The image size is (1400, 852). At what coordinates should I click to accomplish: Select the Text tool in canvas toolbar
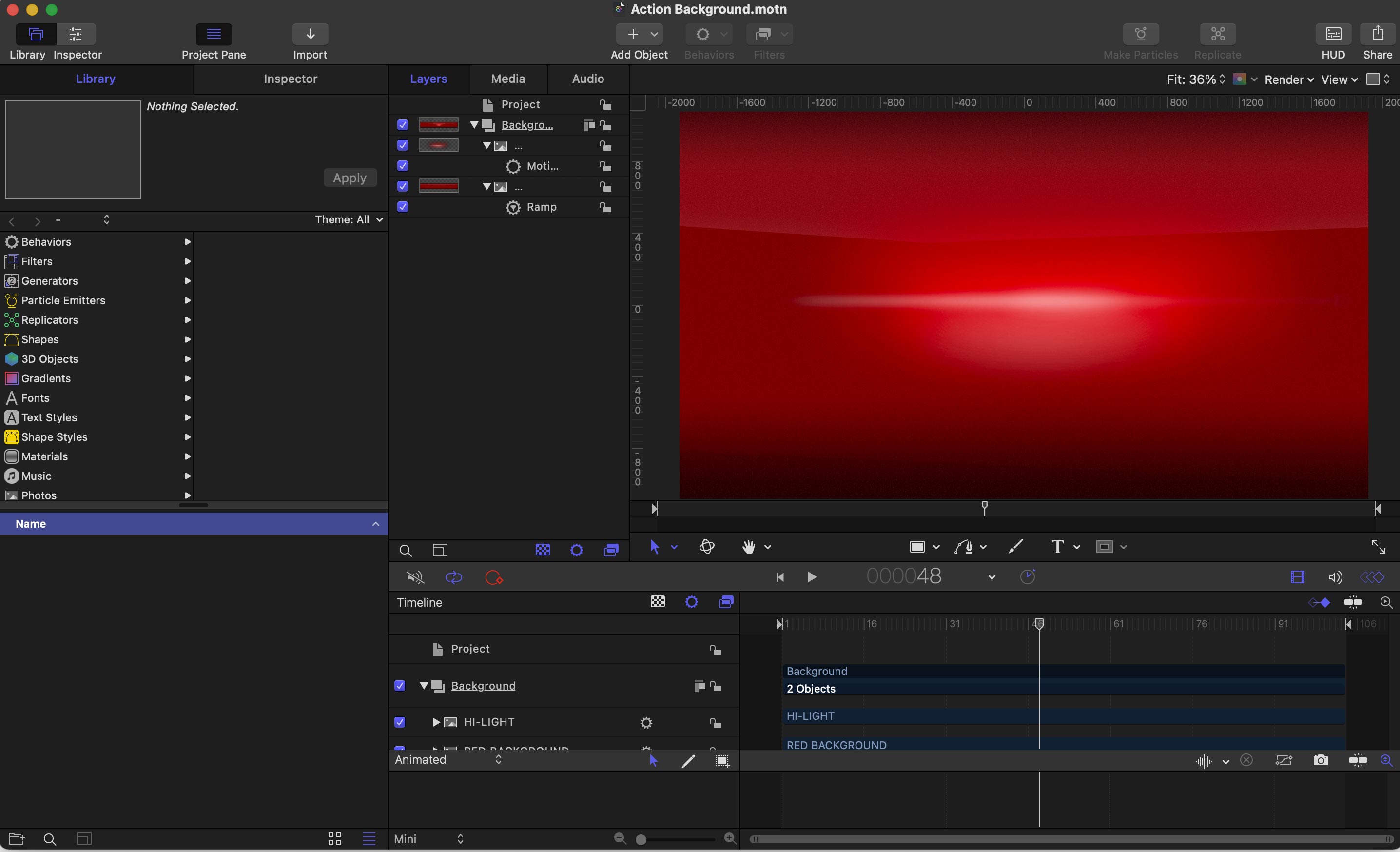point(1057,547)
